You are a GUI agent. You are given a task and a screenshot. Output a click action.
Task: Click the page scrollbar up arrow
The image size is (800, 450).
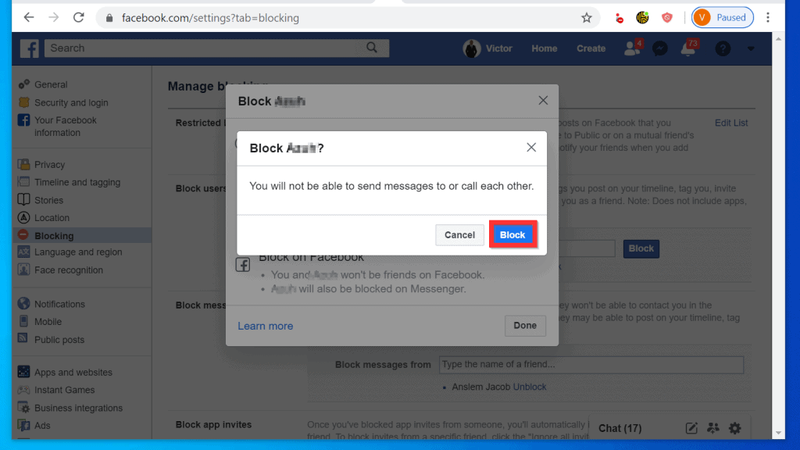778,38
